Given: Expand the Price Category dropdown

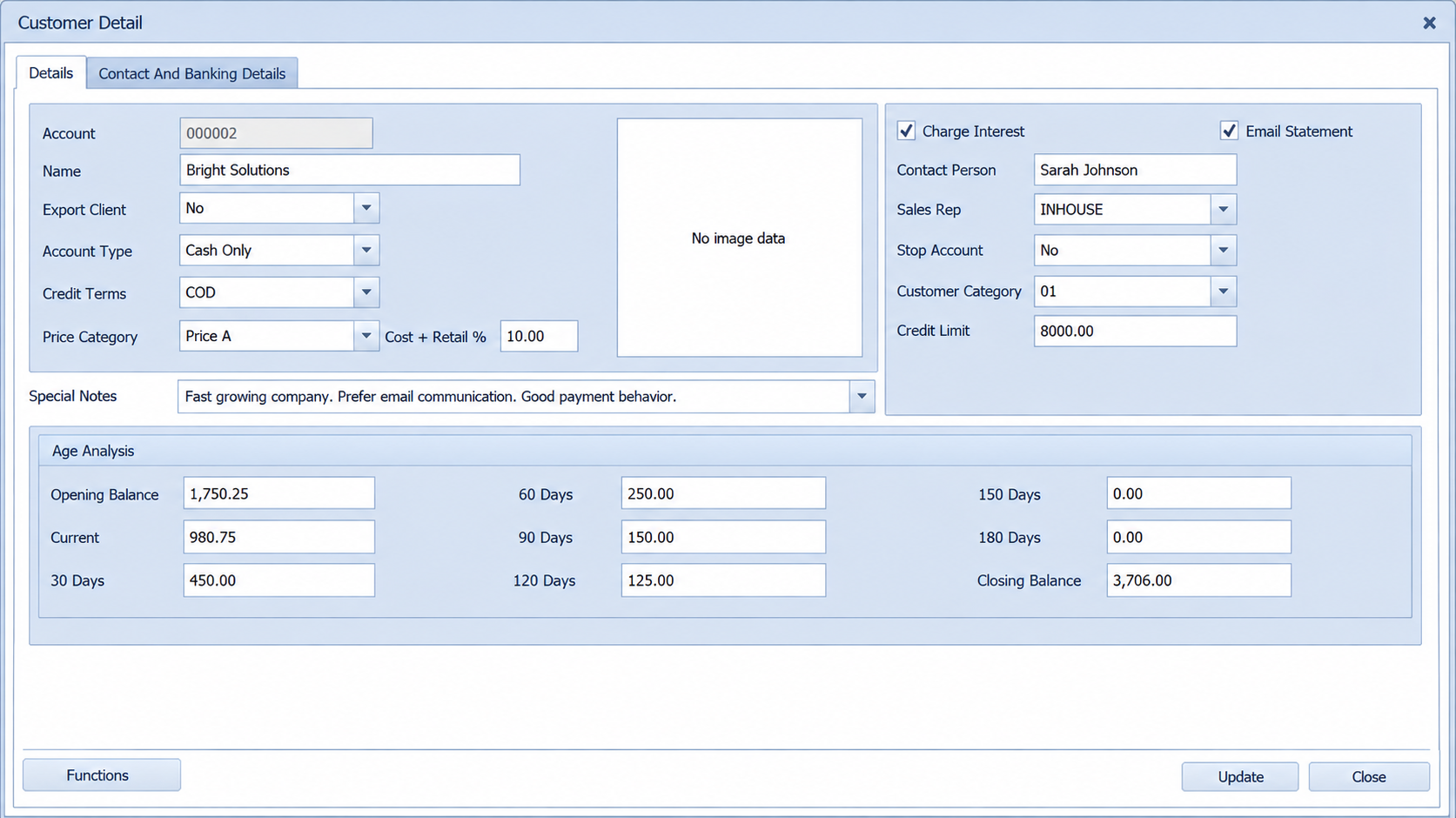Looking at the screenshot, I should (366, 336).
